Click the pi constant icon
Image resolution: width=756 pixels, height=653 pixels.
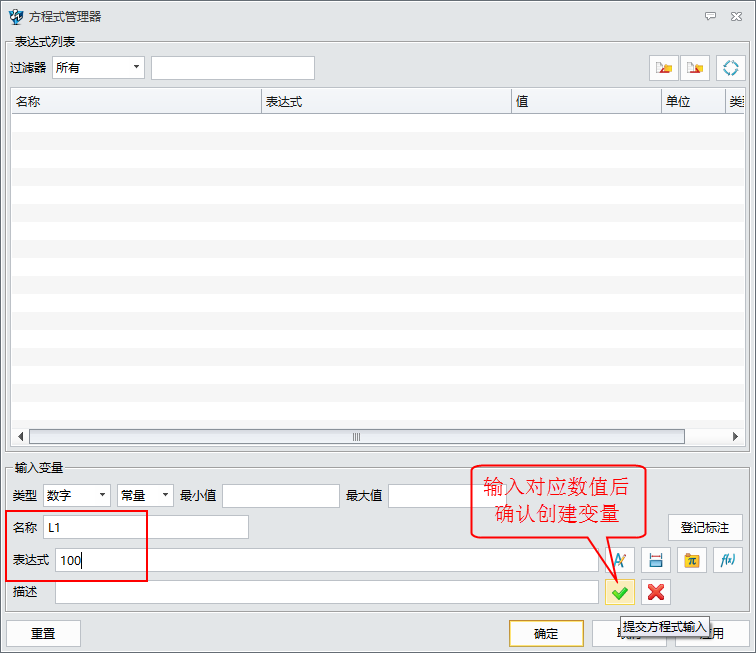coord(691,560)
